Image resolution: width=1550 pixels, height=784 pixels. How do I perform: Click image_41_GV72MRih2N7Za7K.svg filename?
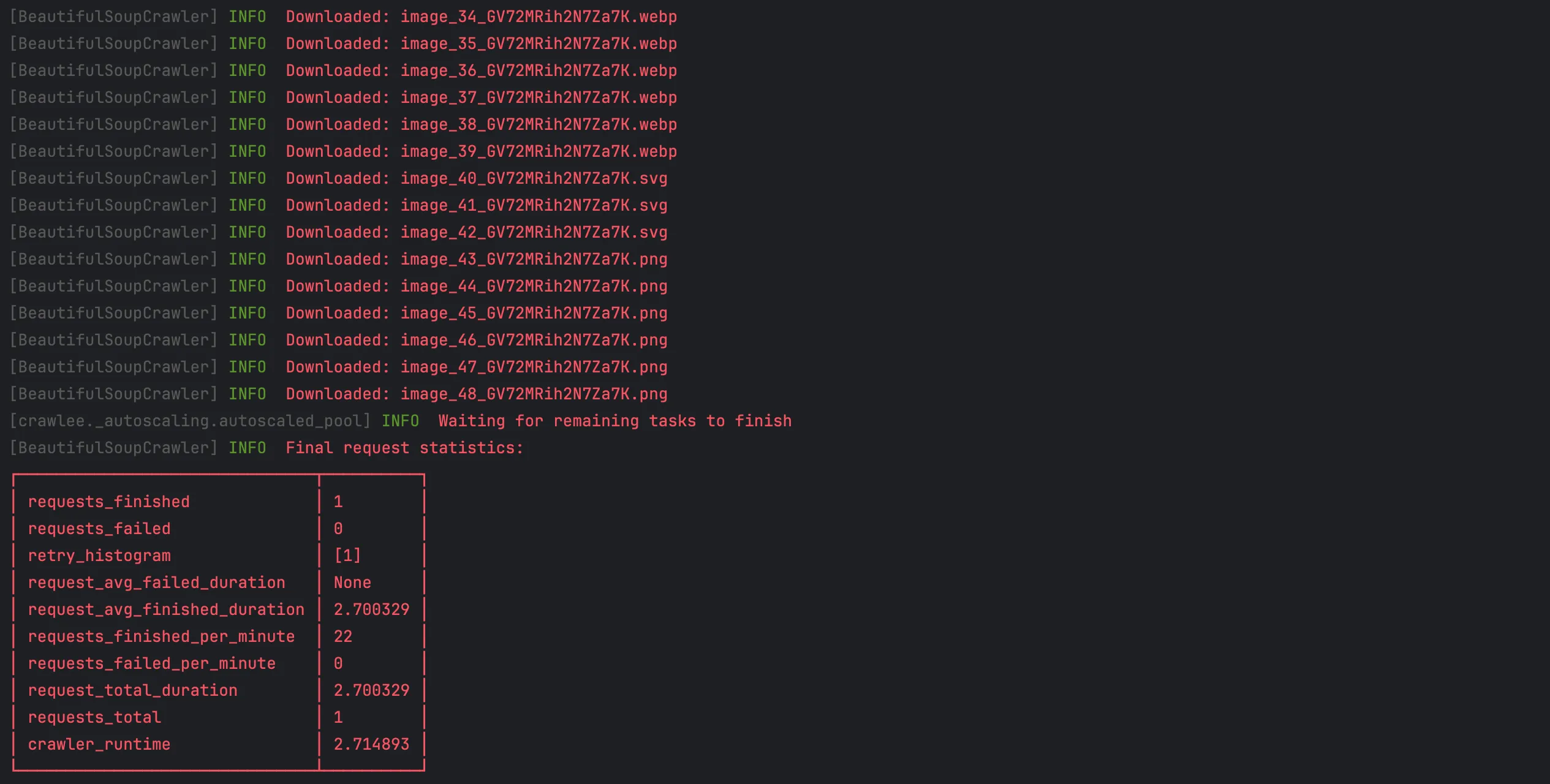tap(534, 205)
